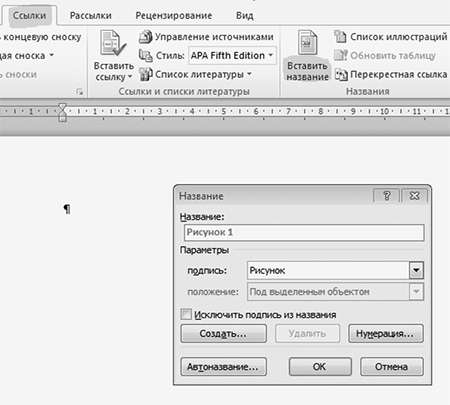Click the Управление источниками icon
Image resolution: width=450 pixels, height=405 pixels.
pyautogui.click(x=145, y=37)
